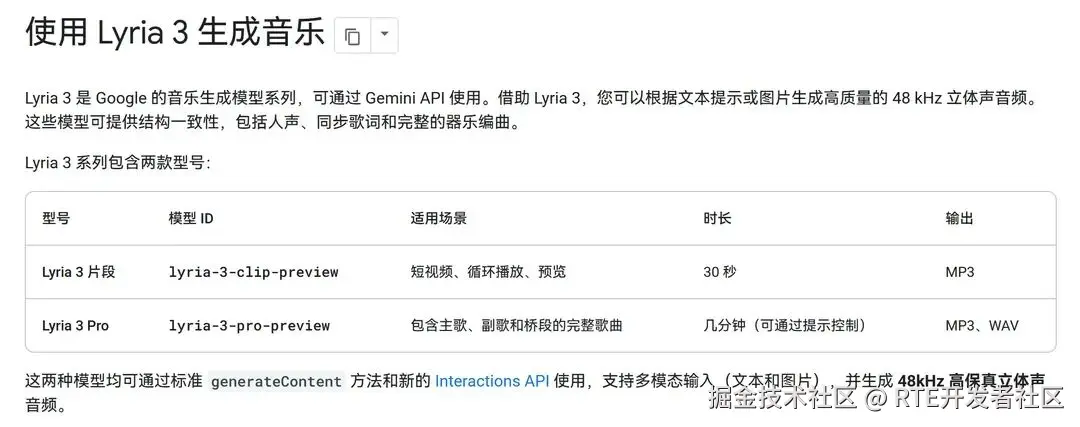Screen dimensions: 1080x427
Task: Click the line 'Lyria 3 系列包含两款型号：'
Action: (x=117, y=163)
